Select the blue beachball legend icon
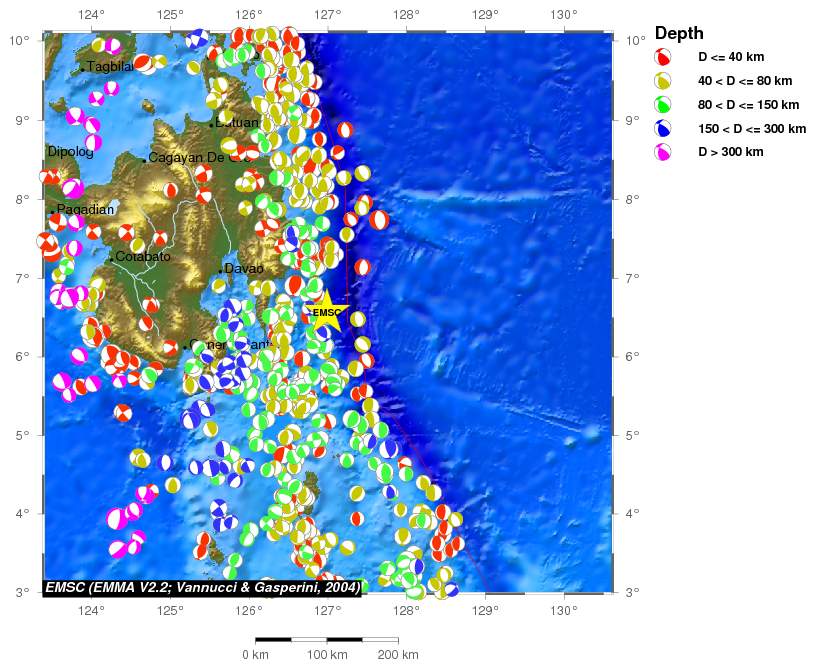 (x=662, y=129)
